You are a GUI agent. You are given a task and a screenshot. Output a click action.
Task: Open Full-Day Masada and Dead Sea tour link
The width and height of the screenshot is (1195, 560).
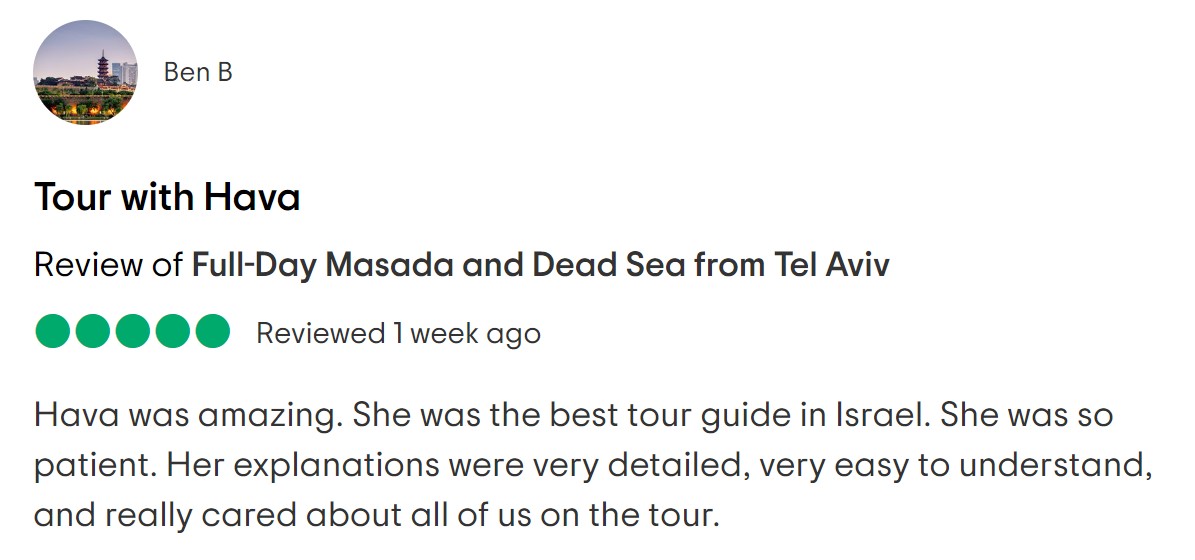tap(540, 265)
